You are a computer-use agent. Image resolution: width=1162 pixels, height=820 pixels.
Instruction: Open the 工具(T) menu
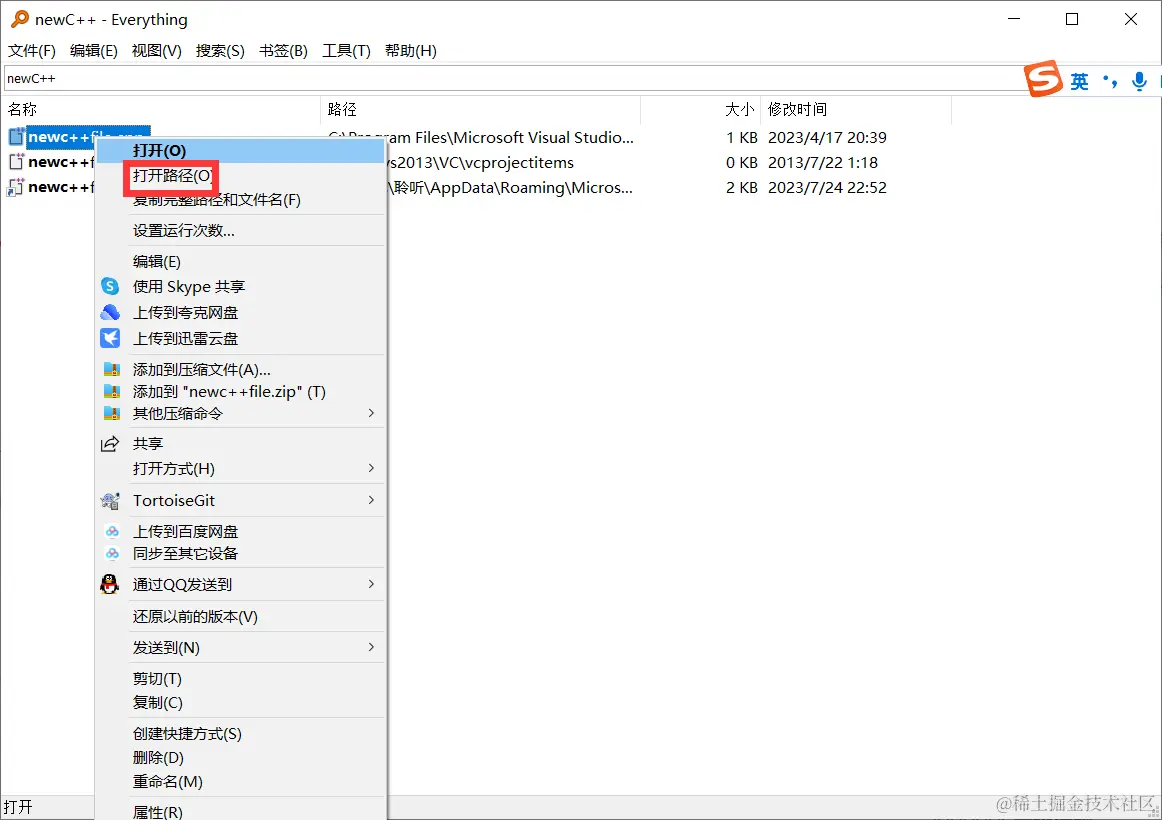pyautogui.click(x=346, y=50)
